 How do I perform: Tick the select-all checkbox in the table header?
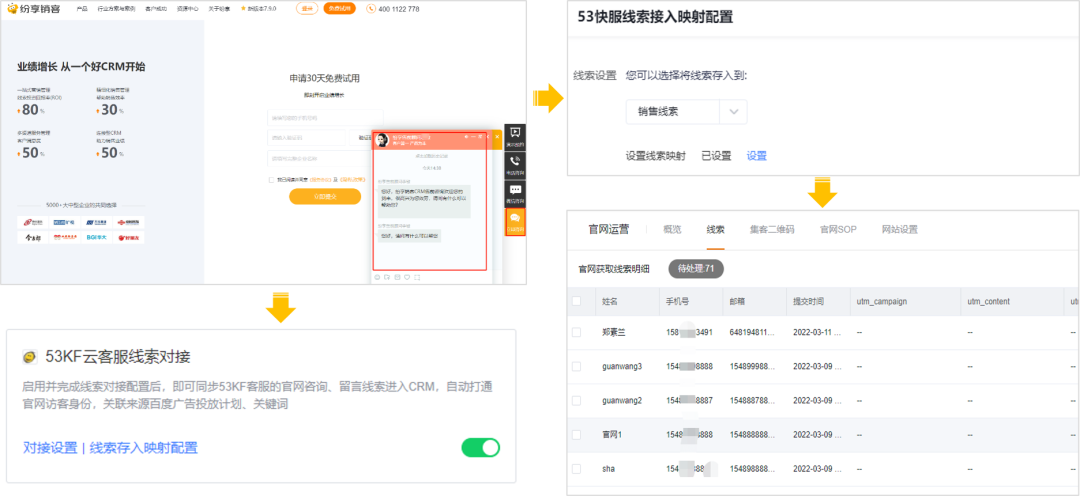click(577, 301)
